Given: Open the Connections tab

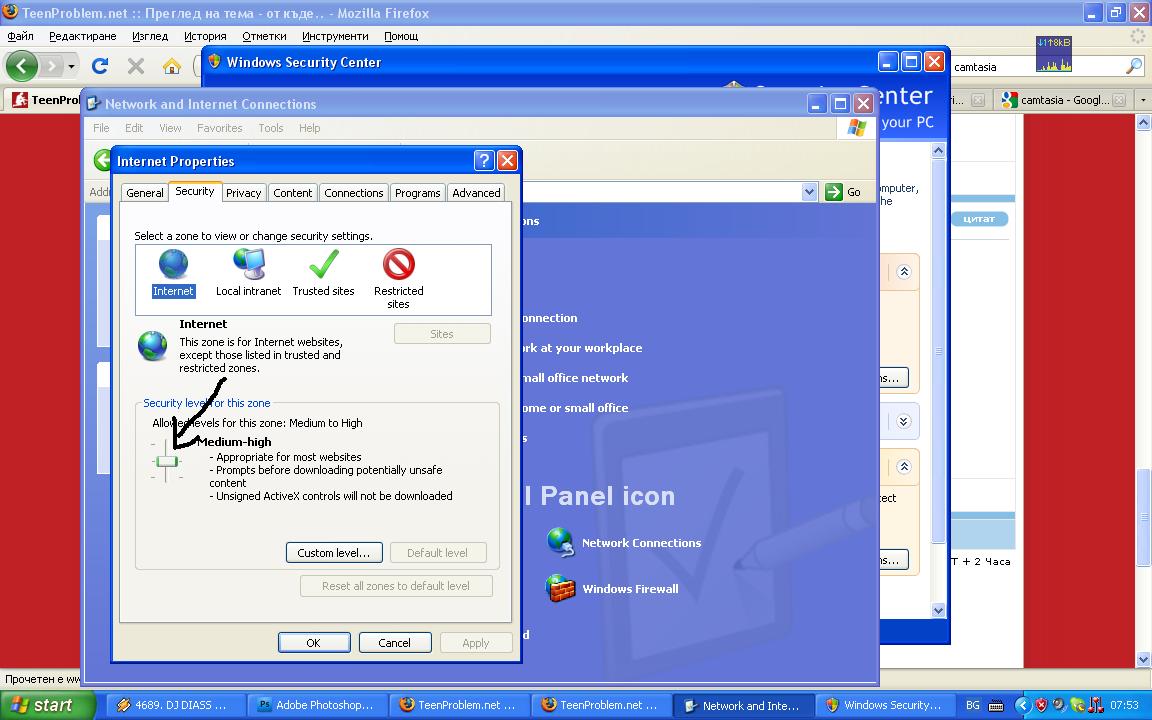Looking at the screenshot, I should pos(353,192).
